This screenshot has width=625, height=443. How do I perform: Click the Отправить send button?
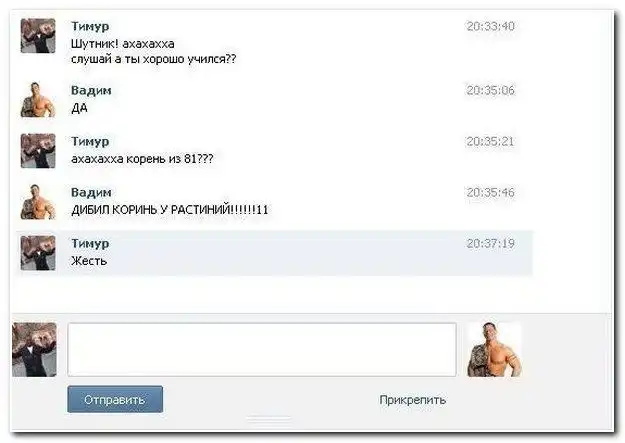[x=115, y=399]
